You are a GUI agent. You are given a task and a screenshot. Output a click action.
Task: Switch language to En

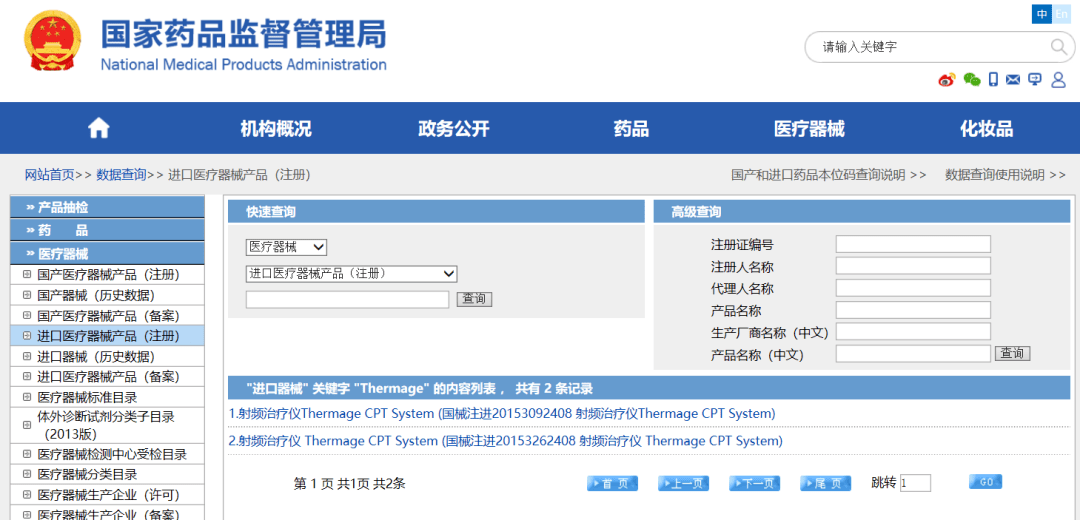[1061, 14]
